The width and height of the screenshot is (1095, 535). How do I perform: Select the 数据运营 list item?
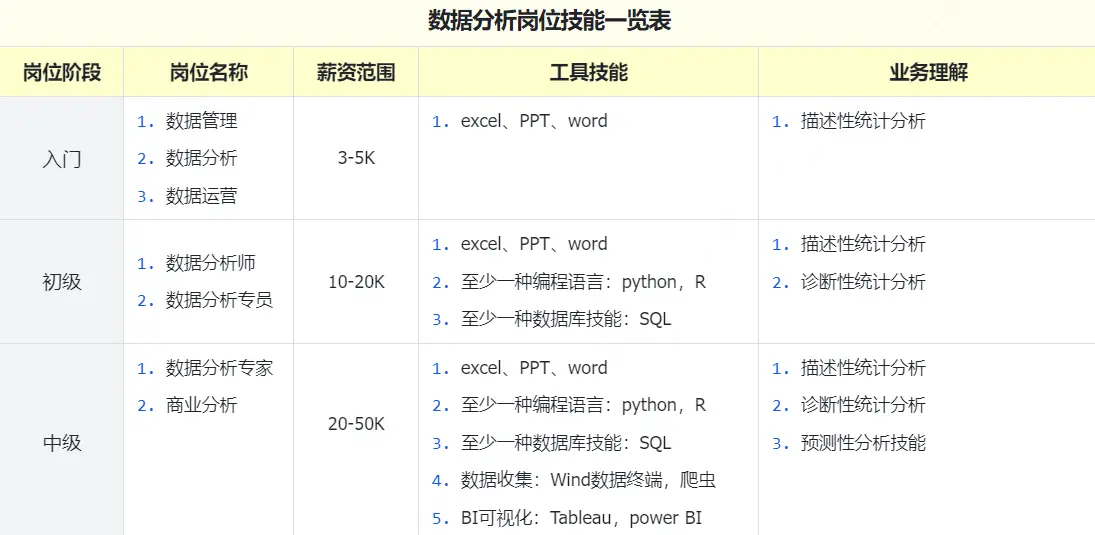[x=201, y=196]
